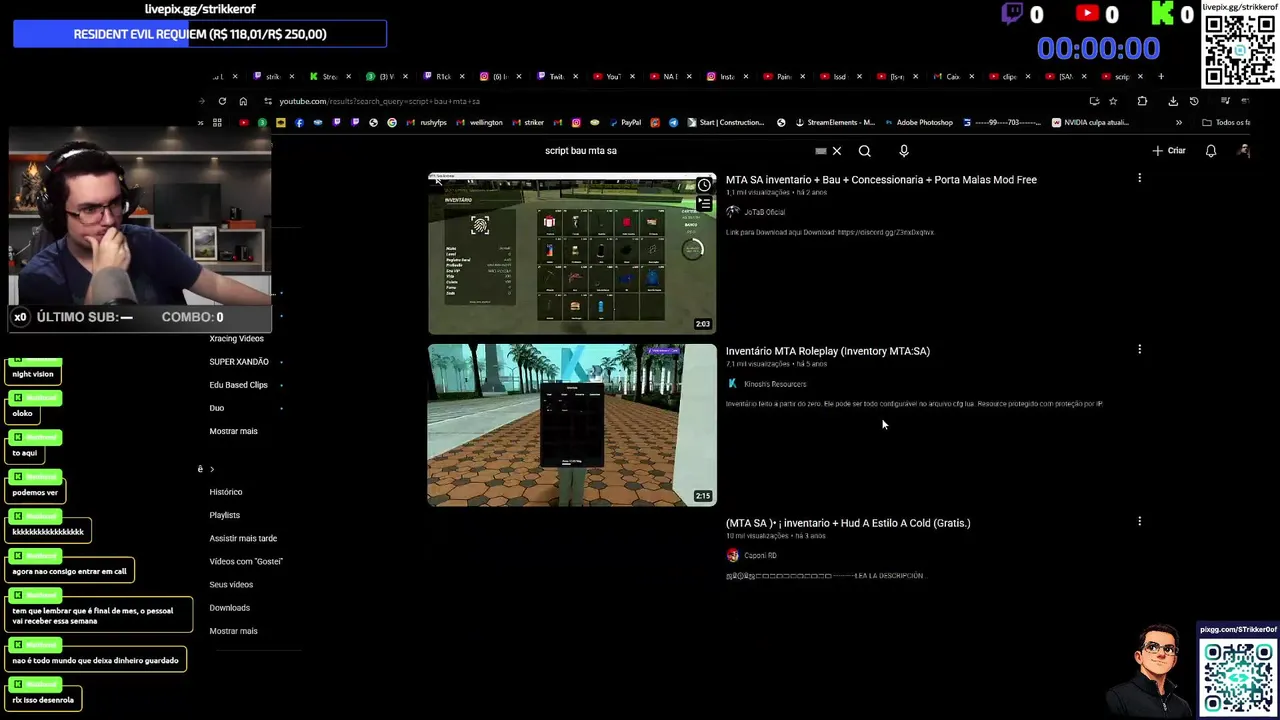The height and width of the screenshot is (720, 1280).
Task: Open video titled MTA SA inventario + Bau
Action: [881, 180]
